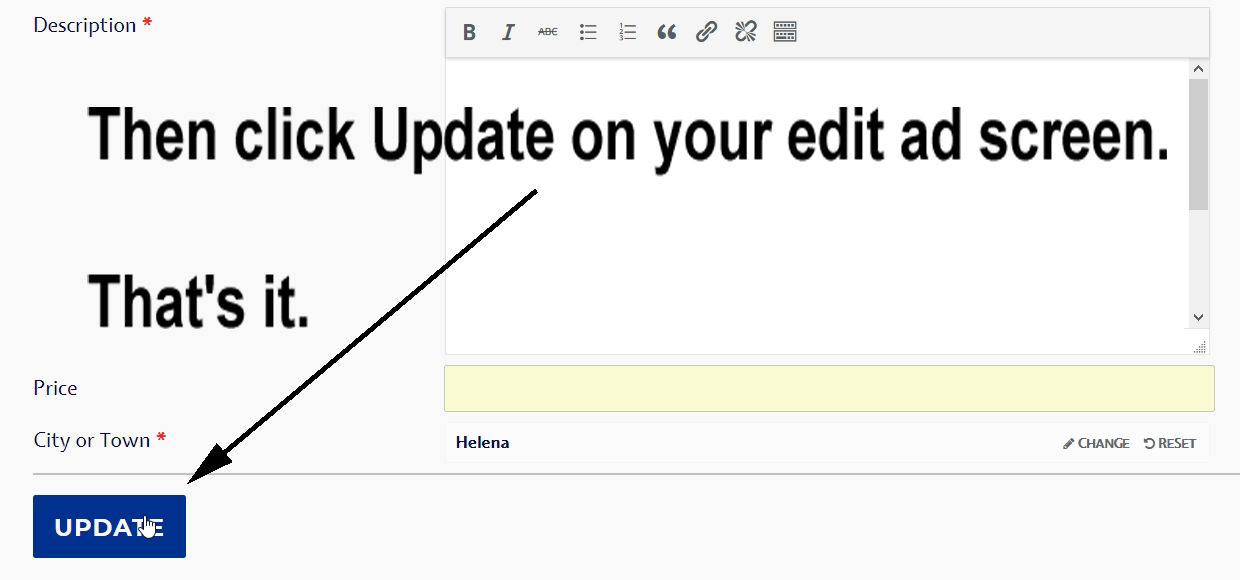This screenshot has height=580, width=1240.
Task: Click CHANGE next to Helena
Action: tap(1096, 443)
